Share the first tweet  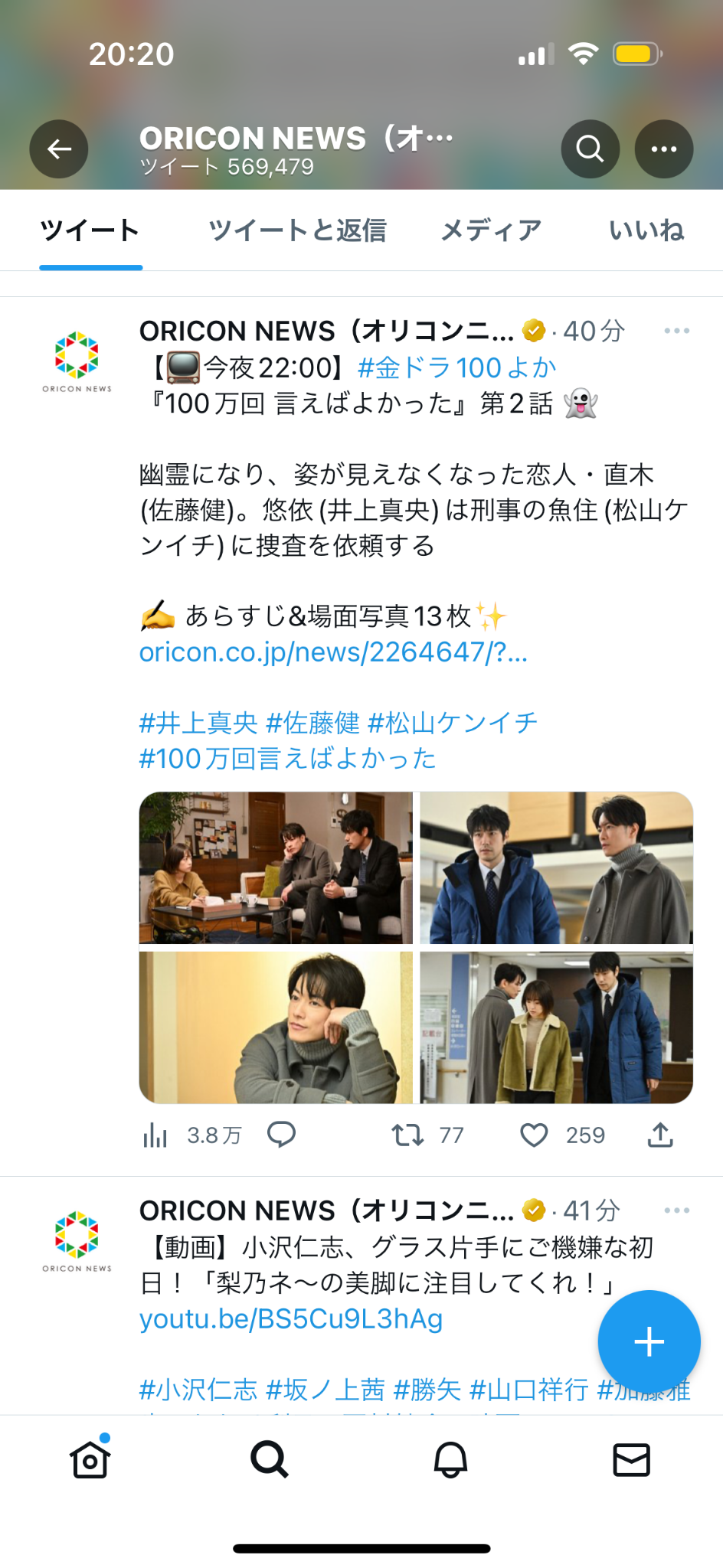pyautogui.click(x=660, y=1135)
